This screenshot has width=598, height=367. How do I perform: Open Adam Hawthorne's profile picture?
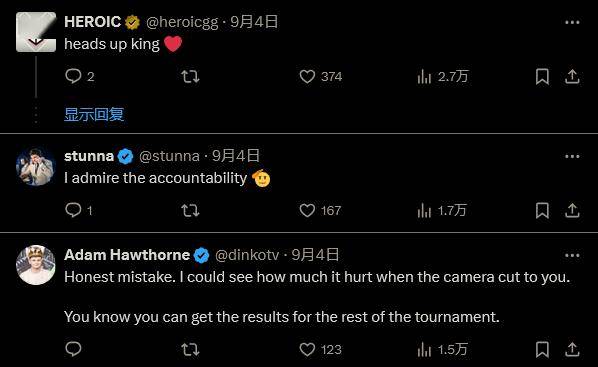click(x=36, y=265)
